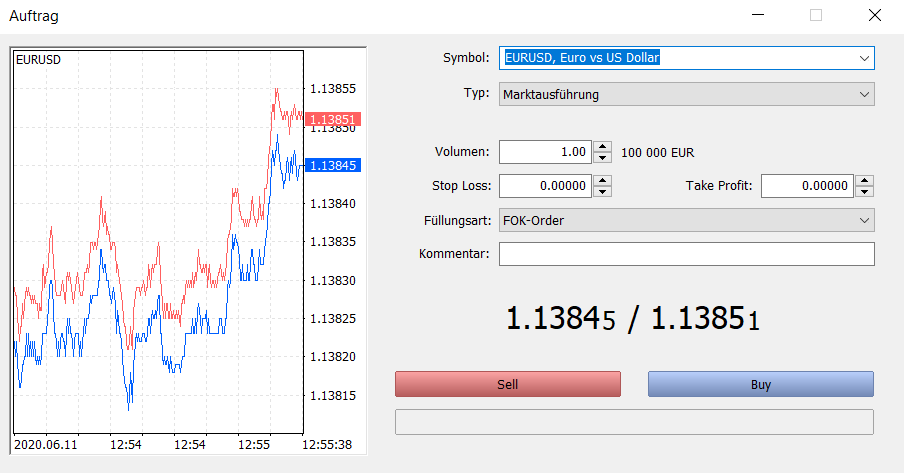Open the Symbol dropdown showing EURUSD
904x473 pixels.
(x=687, y=58)
